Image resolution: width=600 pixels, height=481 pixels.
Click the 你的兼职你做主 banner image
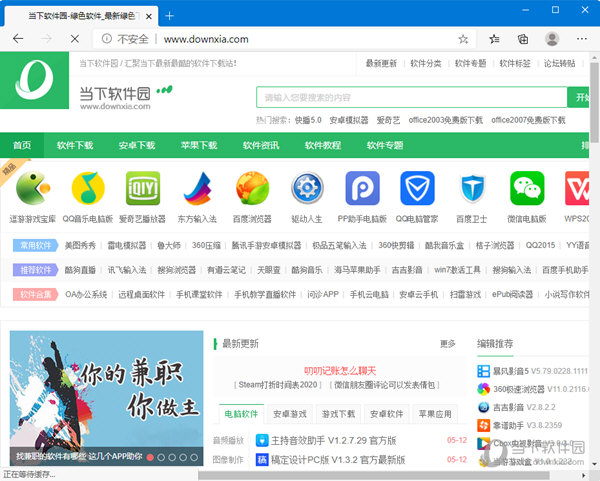coord(106,397)
